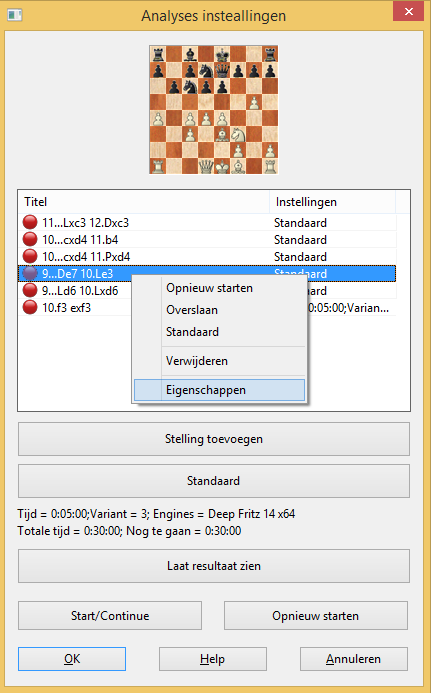This screenshot has width=431, height=693.
Task: Select the row 9...Ld6 10.Lxd6
Action: pyautogui.click(x=207, y=290)
